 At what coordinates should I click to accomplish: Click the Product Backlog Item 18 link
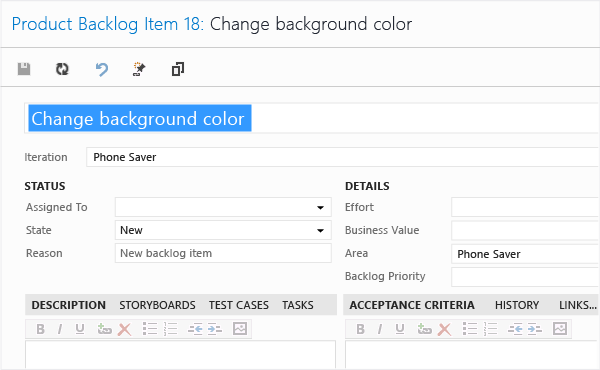click(x=108, y=24)
